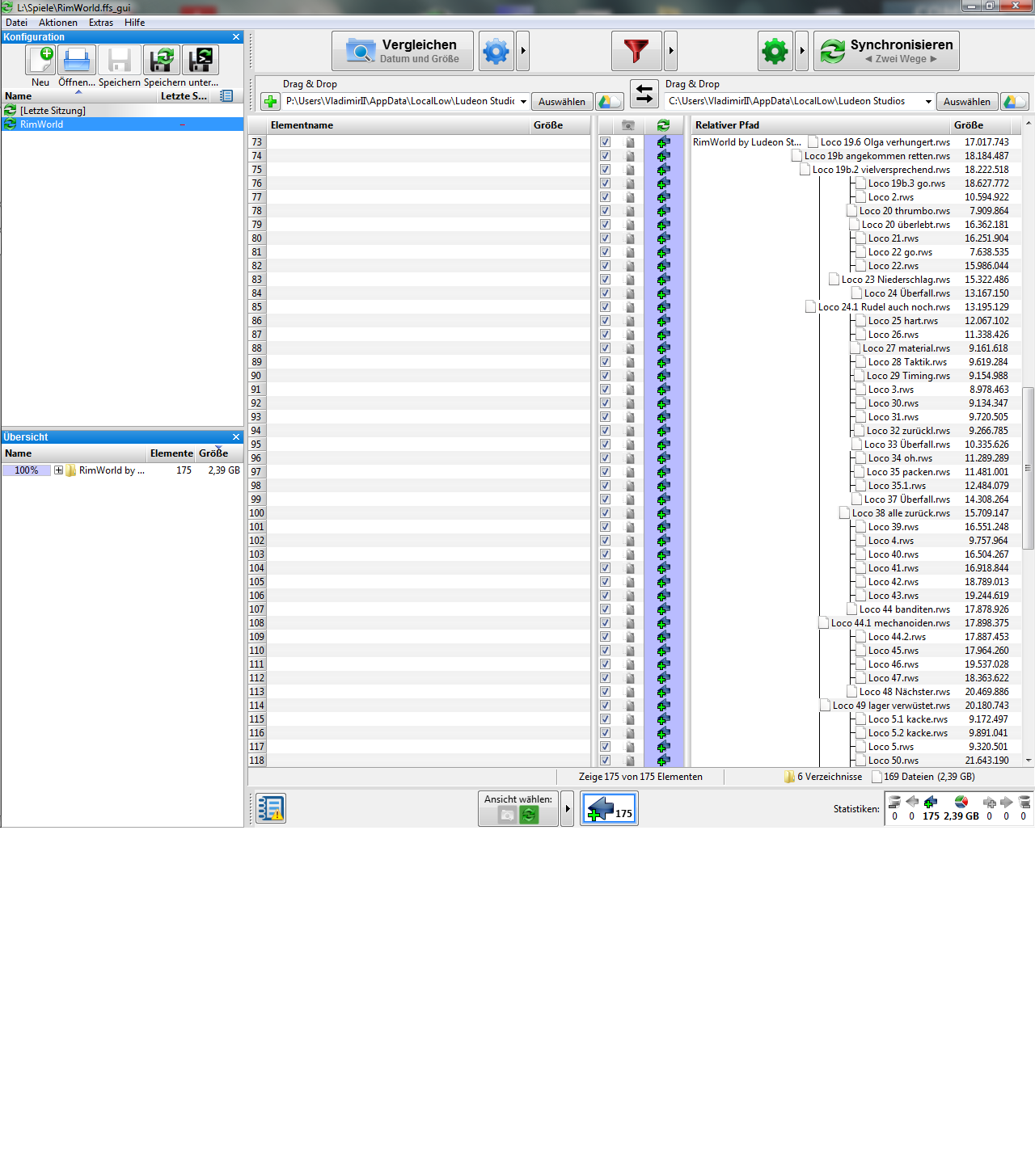Viewport: 1035px width, 1176px height.
Task: Start comparison with the Vergleichen button
Action: tap(403, 52)
